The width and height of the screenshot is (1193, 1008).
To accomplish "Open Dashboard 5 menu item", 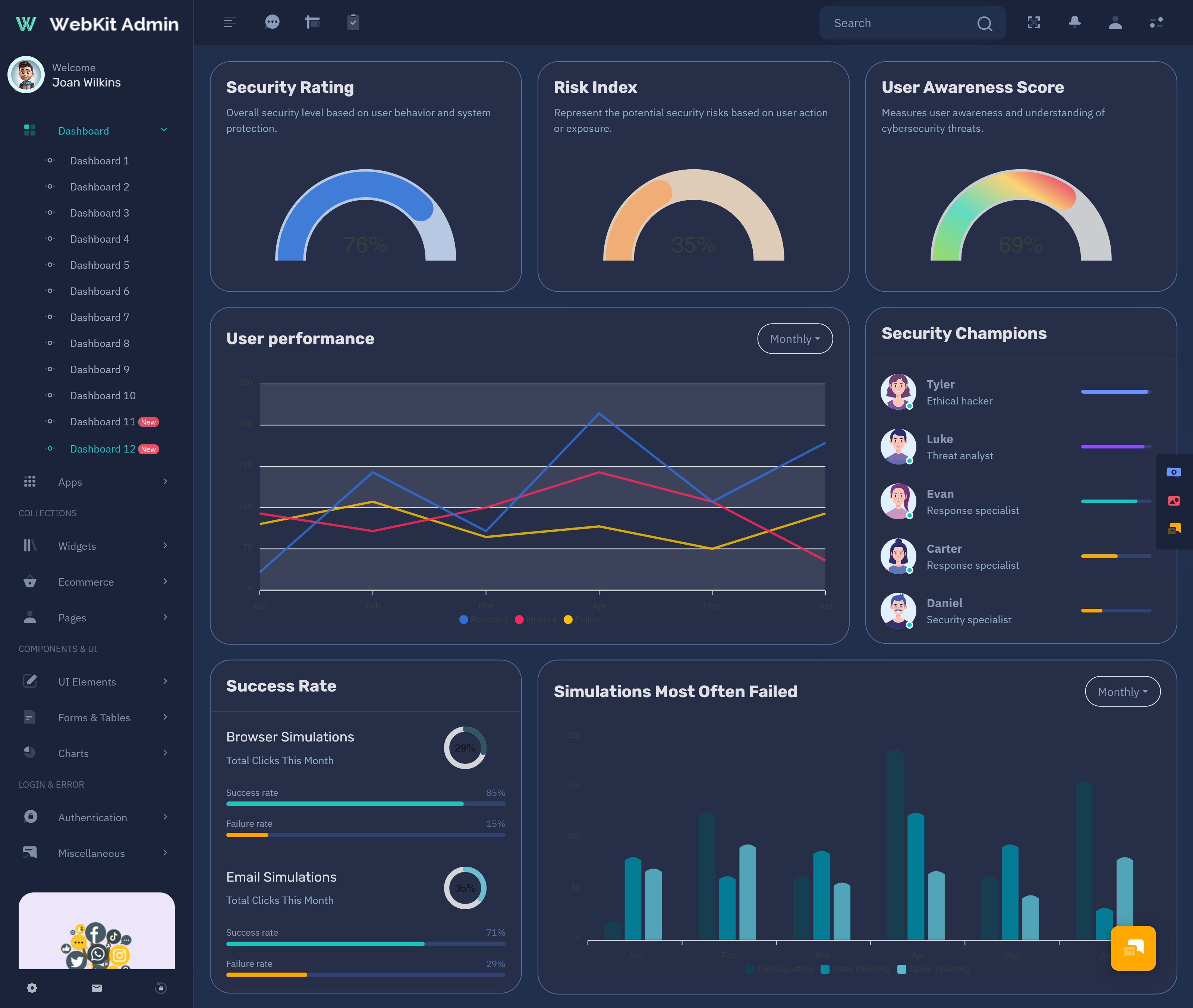I will click(x=100, y=265).
